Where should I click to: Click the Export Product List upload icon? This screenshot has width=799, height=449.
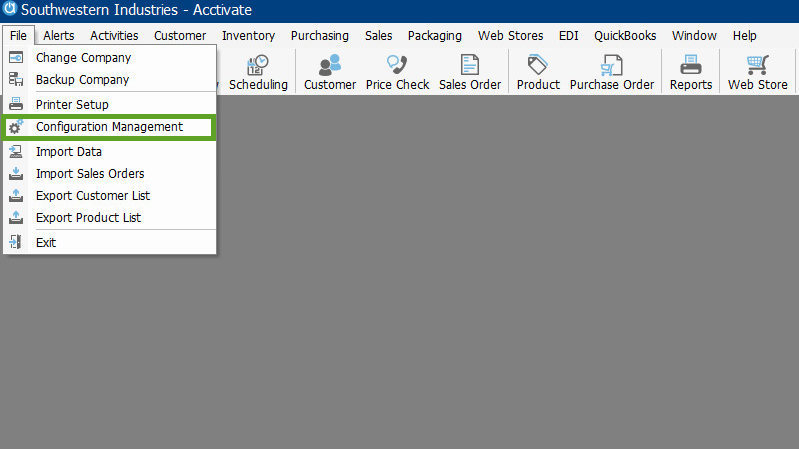(16, 218)
